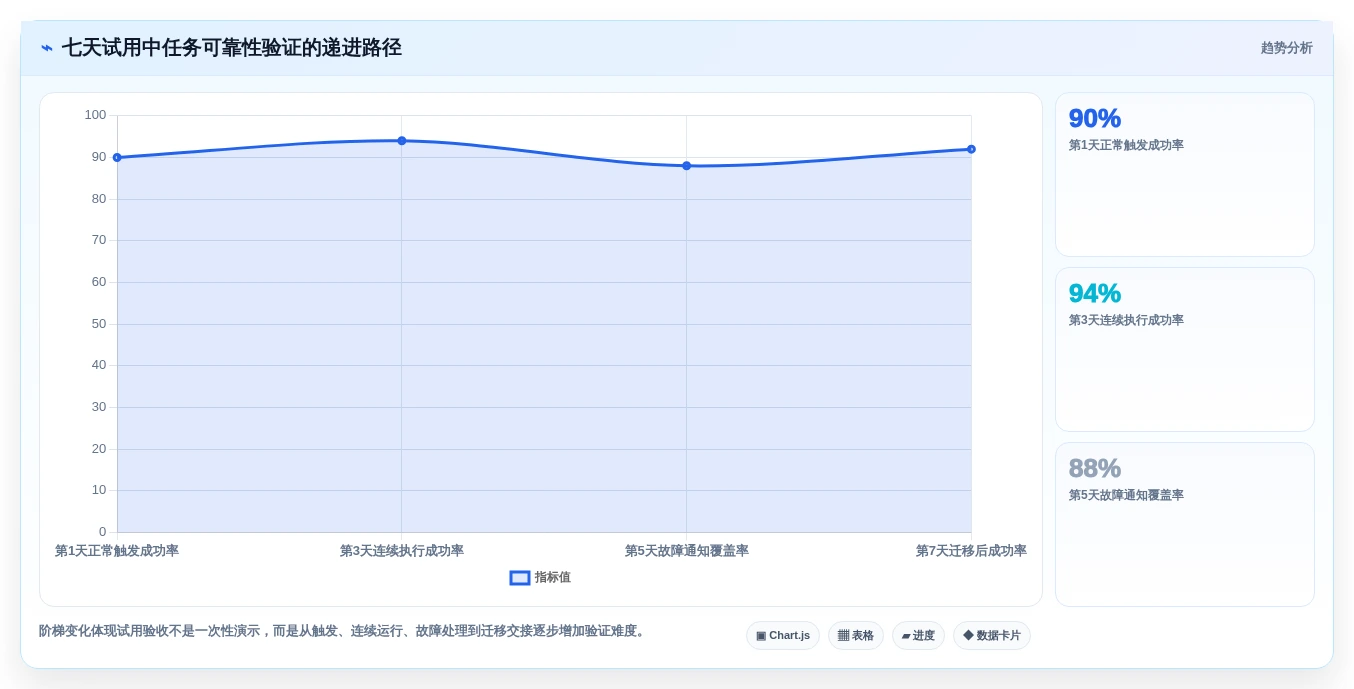Viewport: 1354px width, 689px height.
Task: Click the lightning icon beside the title
Action: [x=47, y=48]
